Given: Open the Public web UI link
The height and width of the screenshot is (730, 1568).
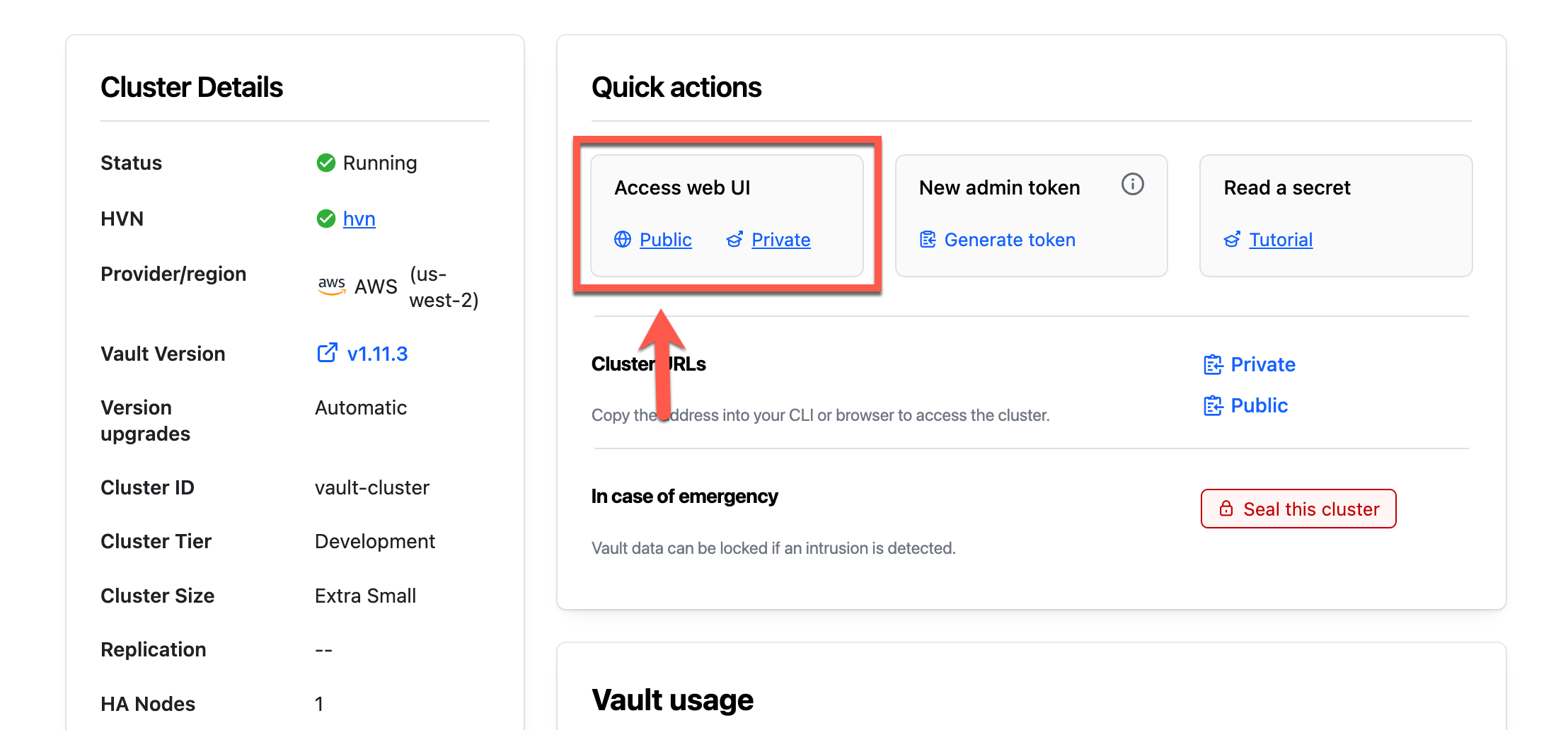Looking at the screenshot, I should [x=665, y=240].
